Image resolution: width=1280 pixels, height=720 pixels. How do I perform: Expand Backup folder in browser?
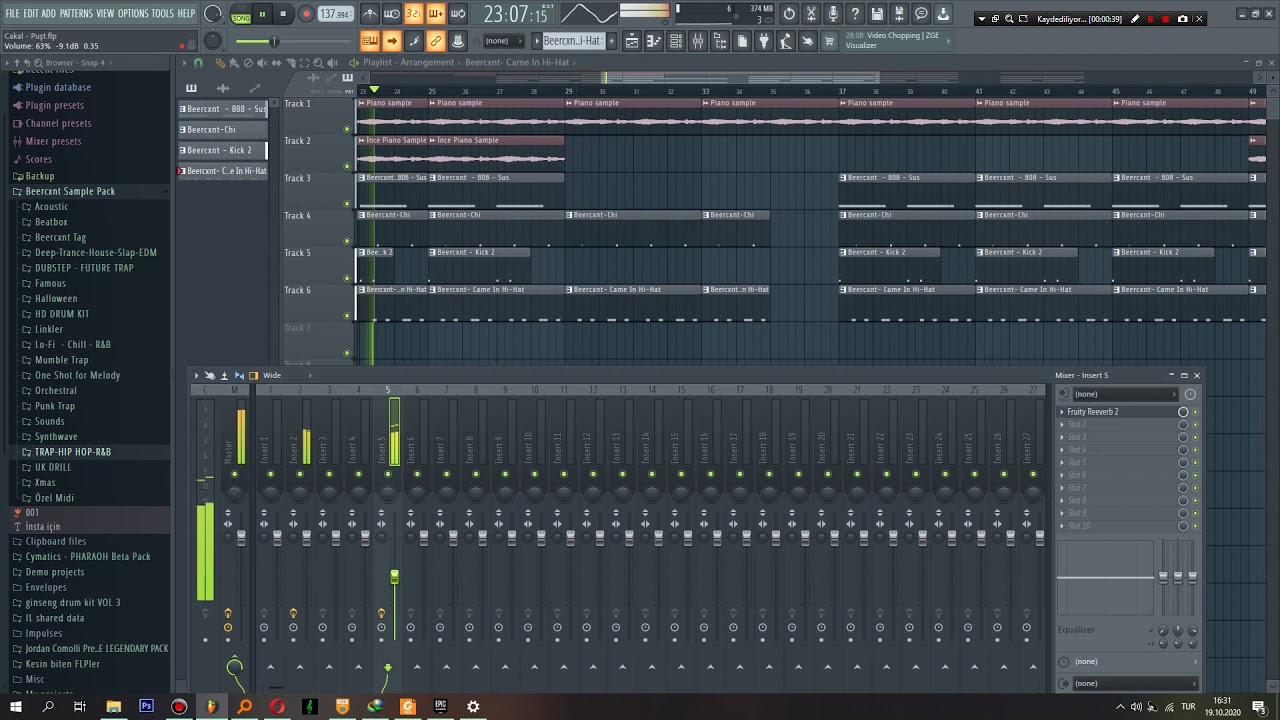coord(40,176)
